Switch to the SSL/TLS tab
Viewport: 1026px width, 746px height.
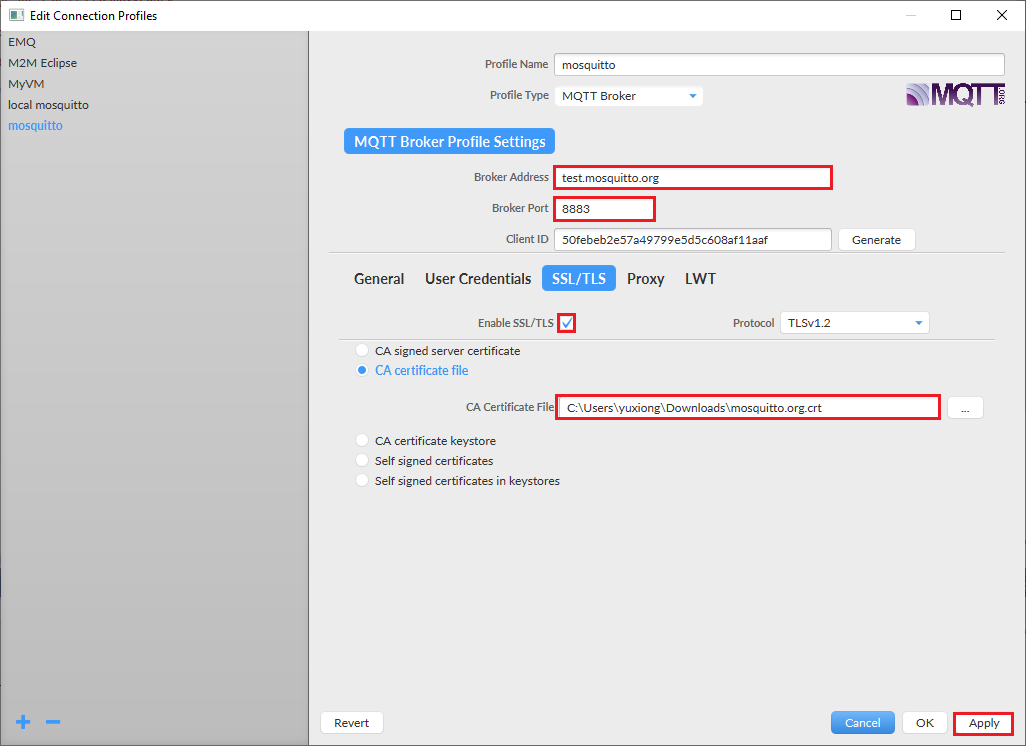(578, 279)
